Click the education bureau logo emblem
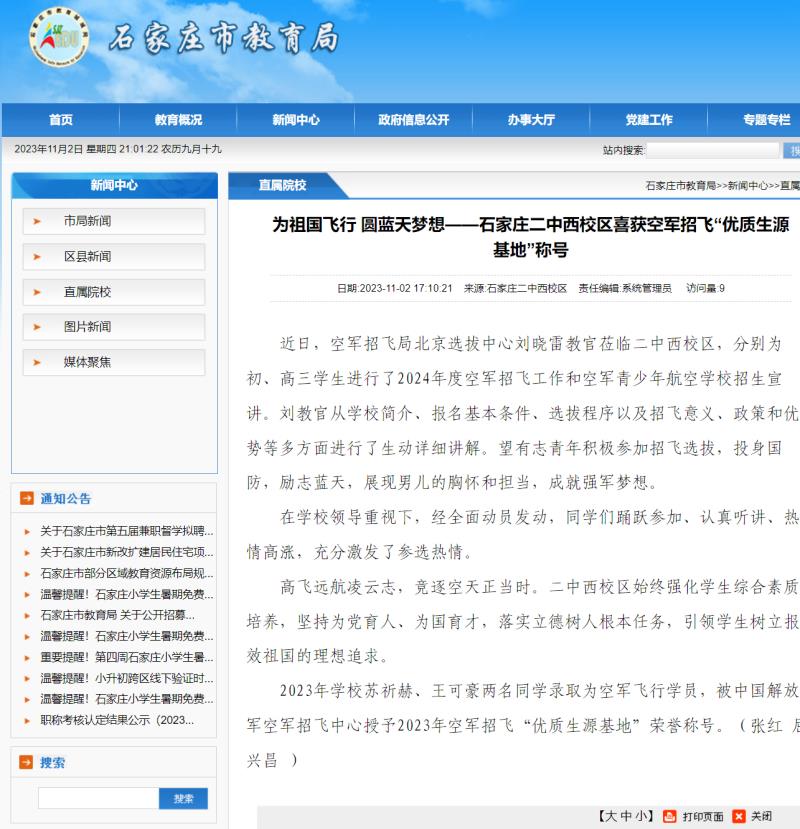The width and height of the screenshot is (800, 829). 59,38
